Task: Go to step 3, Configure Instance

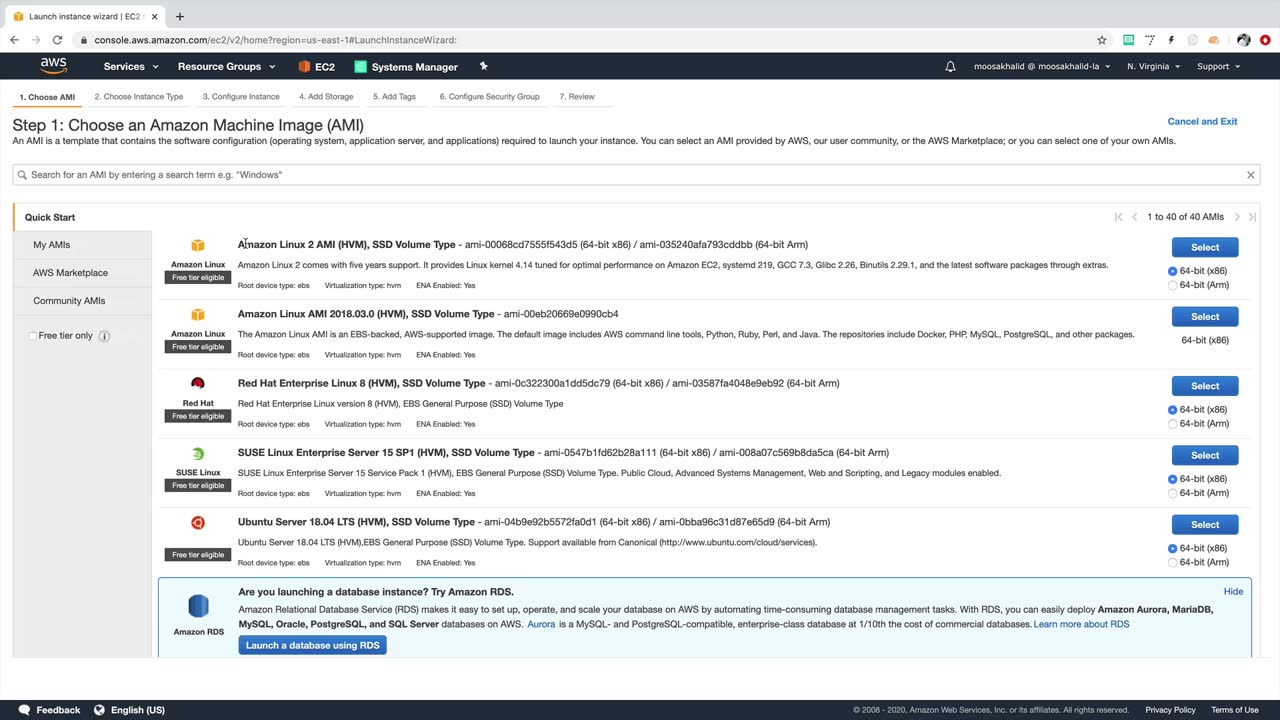Action: coord(241,97)
